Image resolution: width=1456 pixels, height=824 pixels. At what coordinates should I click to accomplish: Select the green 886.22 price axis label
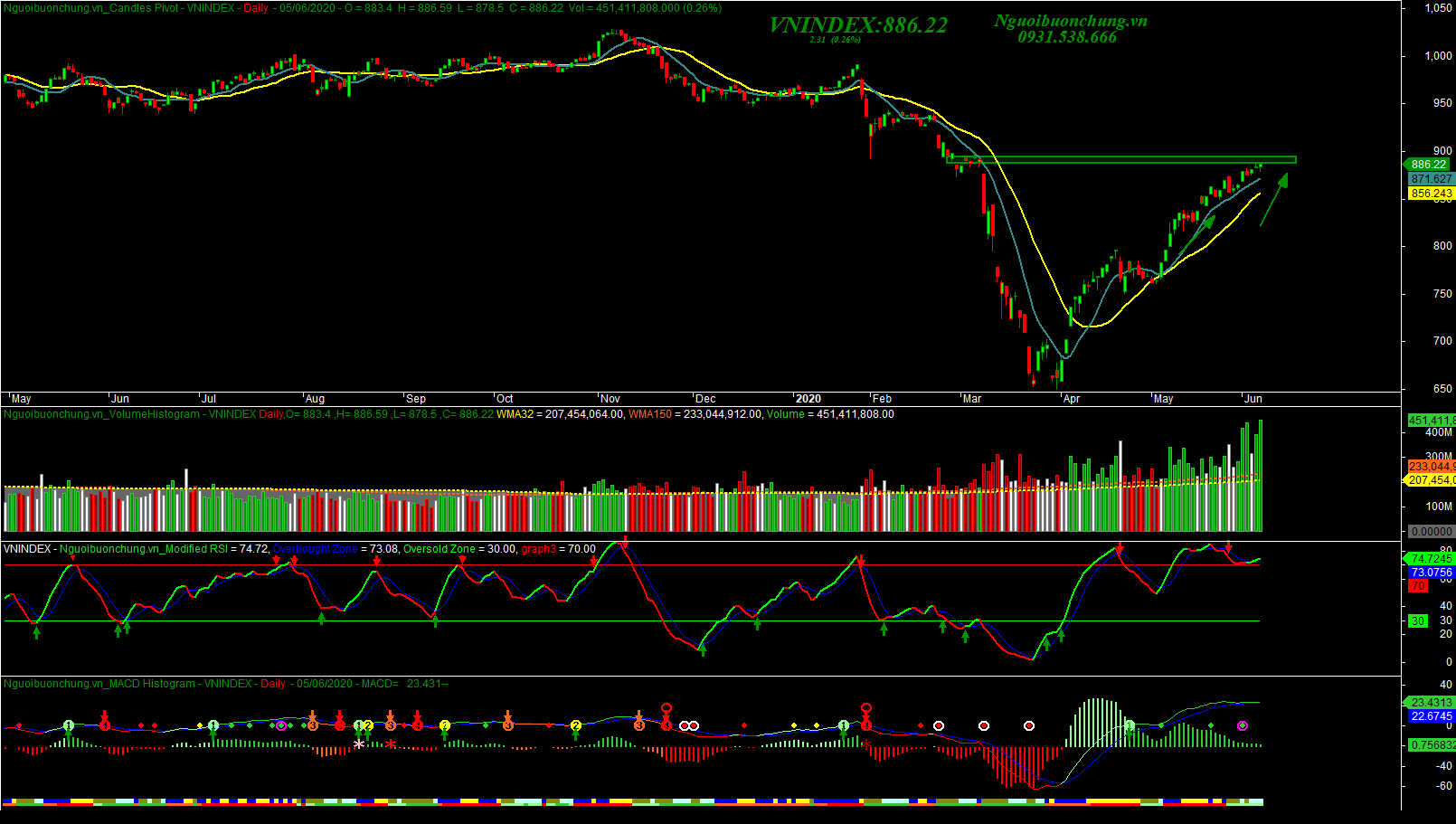[x=1428, y=165]
